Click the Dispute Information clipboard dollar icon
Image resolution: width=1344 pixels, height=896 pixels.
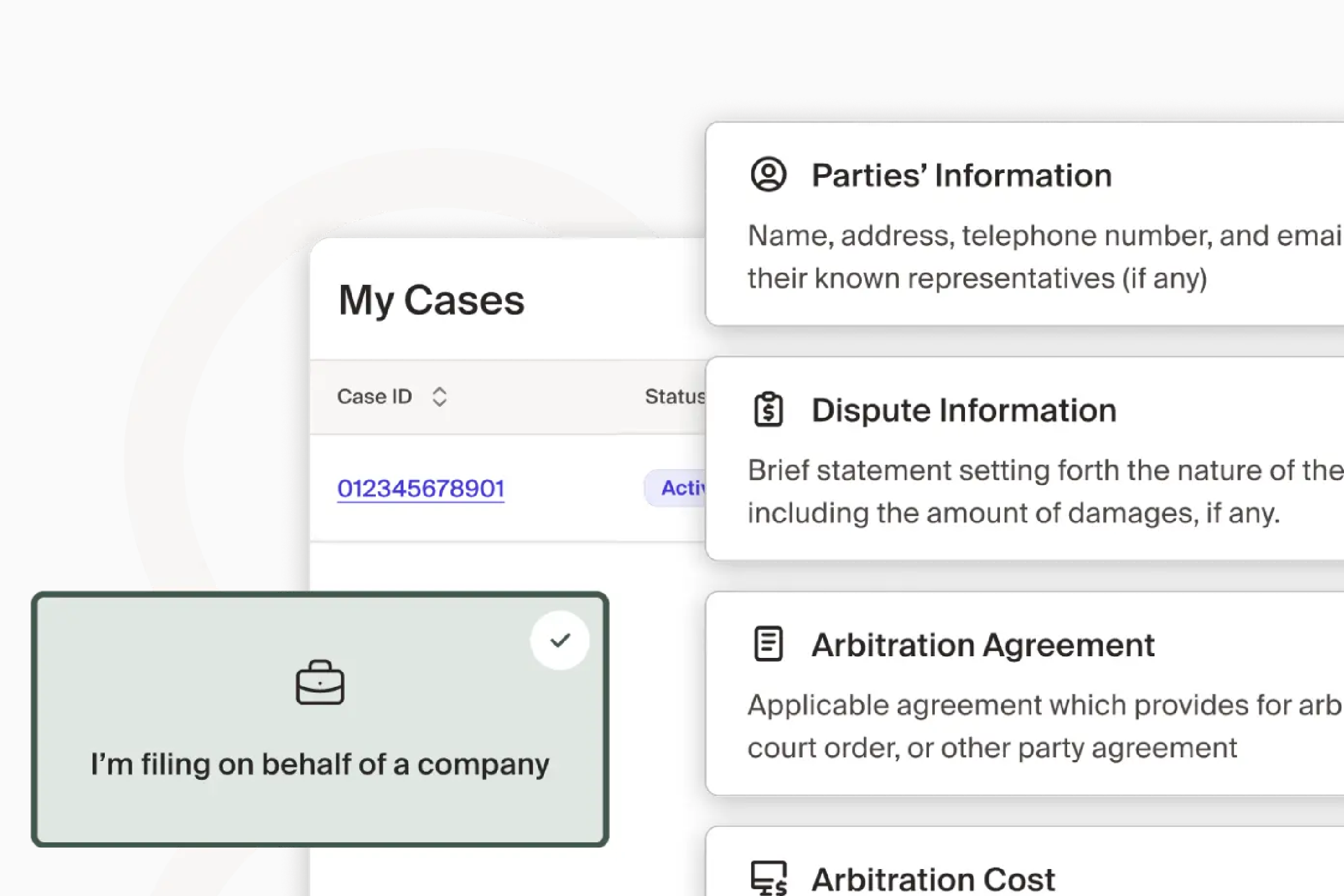click(768, 409)
